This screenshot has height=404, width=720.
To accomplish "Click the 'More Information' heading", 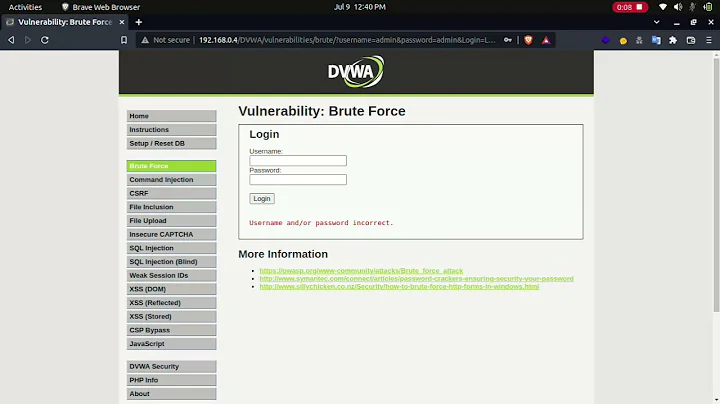I will 283,254.
